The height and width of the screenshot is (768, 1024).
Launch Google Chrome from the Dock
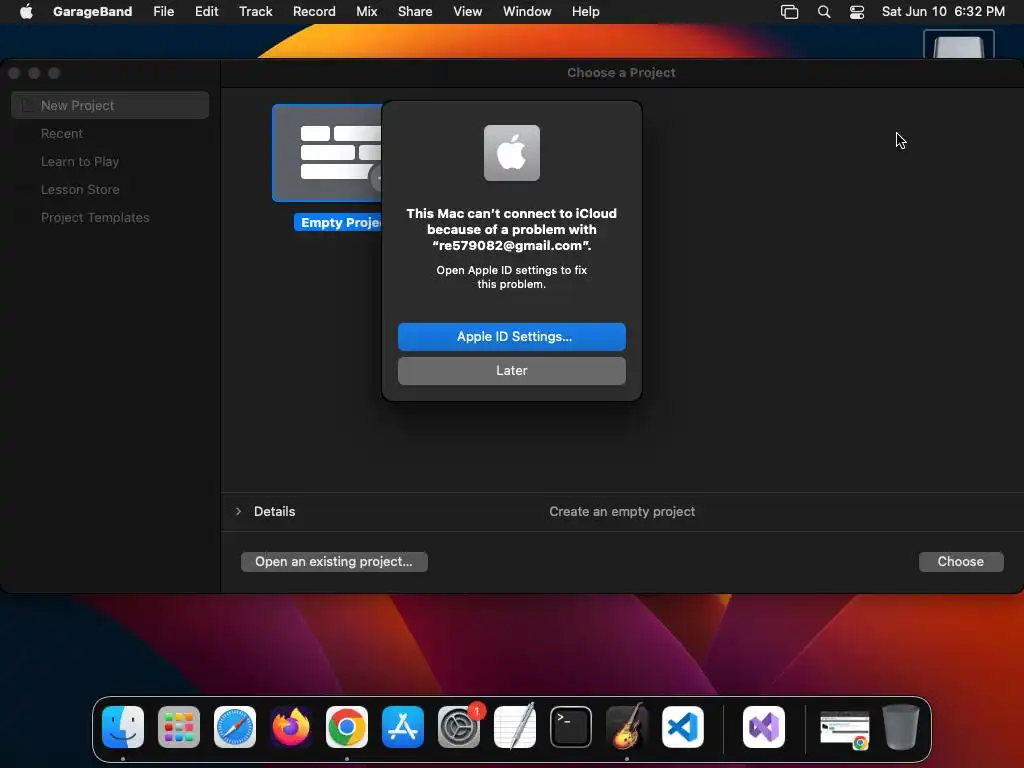347,727
